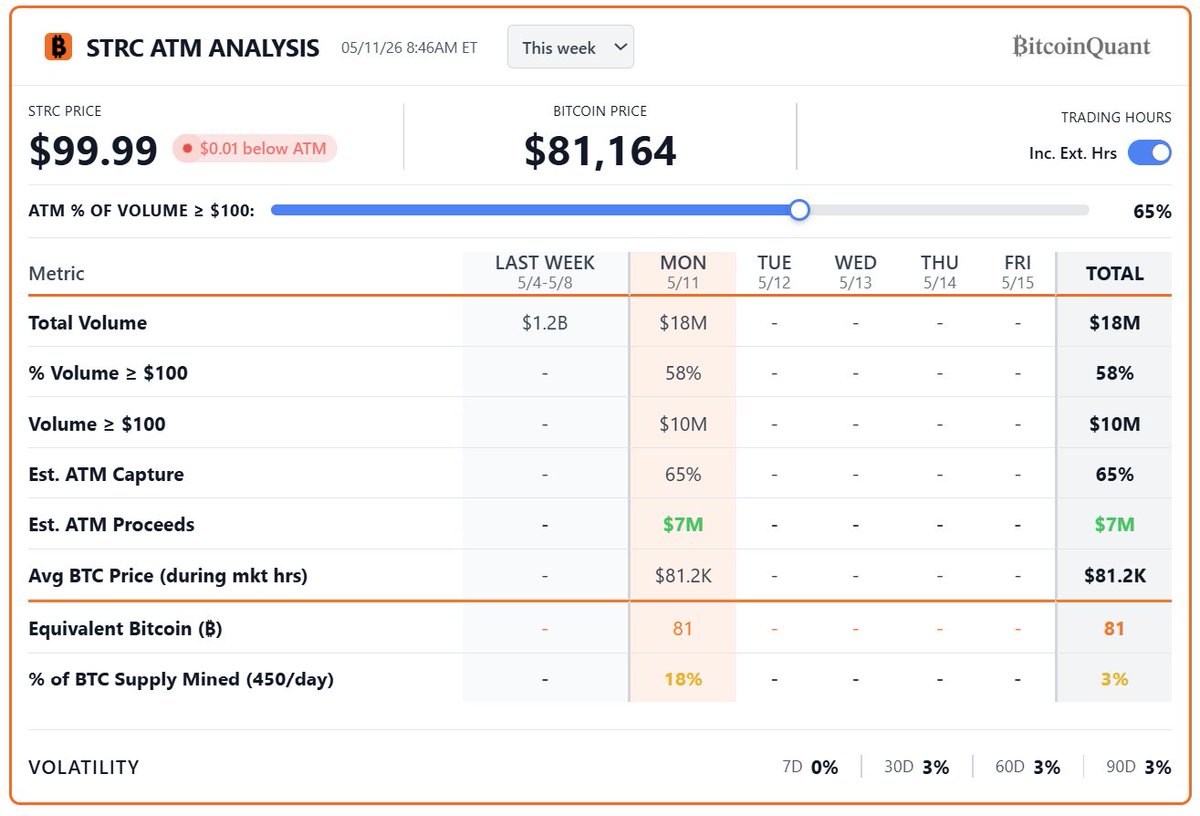Click the TOTAL $81.2K BTC price cell

tap(1114, 576)
